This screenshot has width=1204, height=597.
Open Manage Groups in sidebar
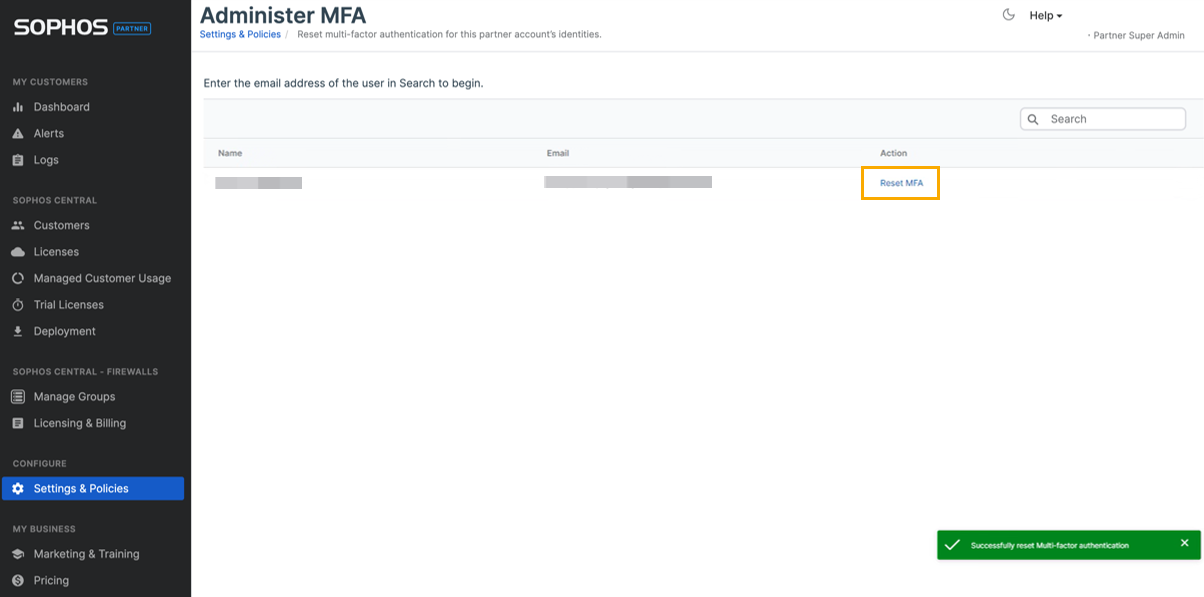pyautogui.click(x=74, y=397)
